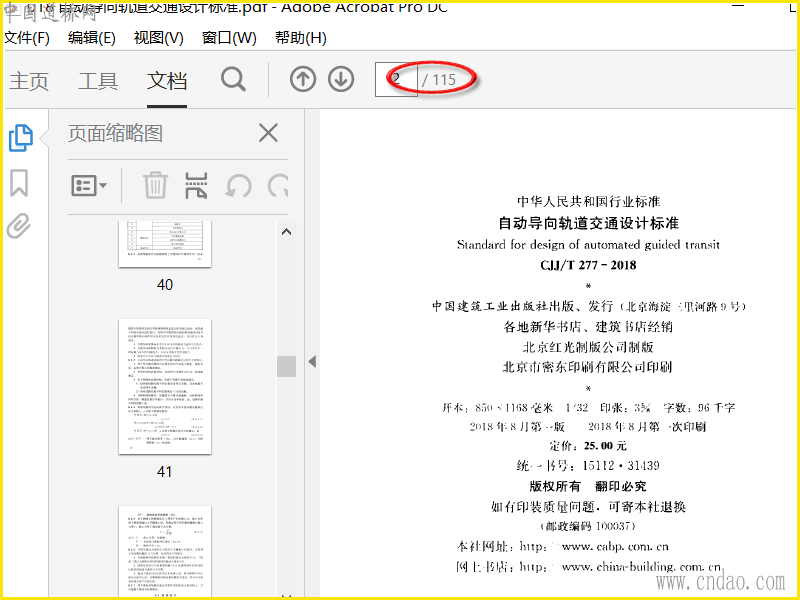The image size is (800, 600).
Task: Open the 帮助(H) menu
Action: point(301,38)
